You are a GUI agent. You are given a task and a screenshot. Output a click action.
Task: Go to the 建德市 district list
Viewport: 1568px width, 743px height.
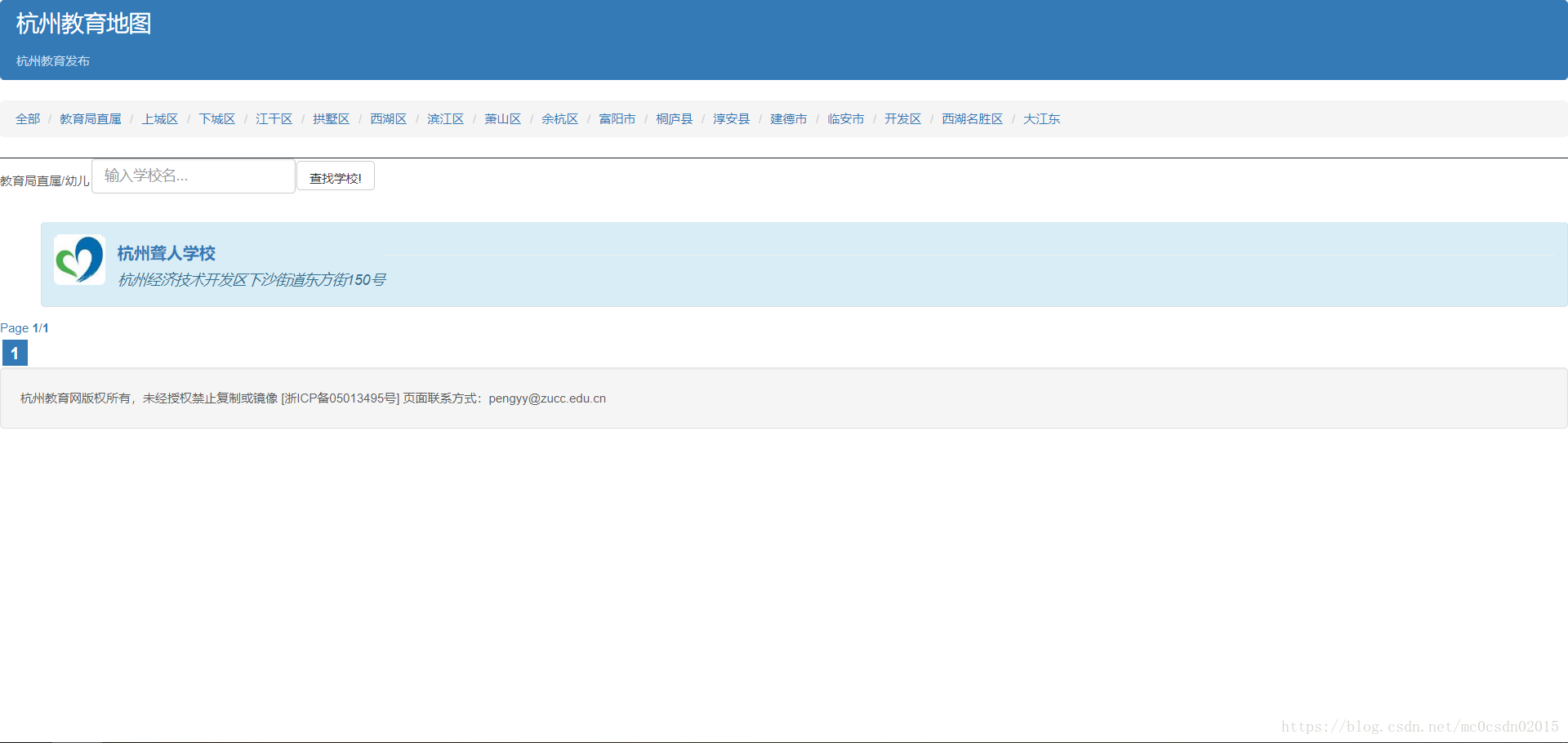tap(789, 119)
